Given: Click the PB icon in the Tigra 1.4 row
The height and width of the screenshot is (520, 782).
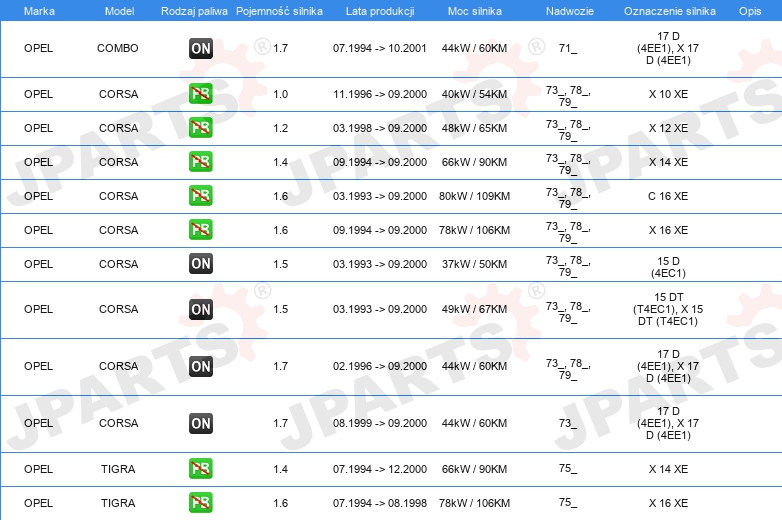Looking at the screenshot, I should tap(200, 469).
